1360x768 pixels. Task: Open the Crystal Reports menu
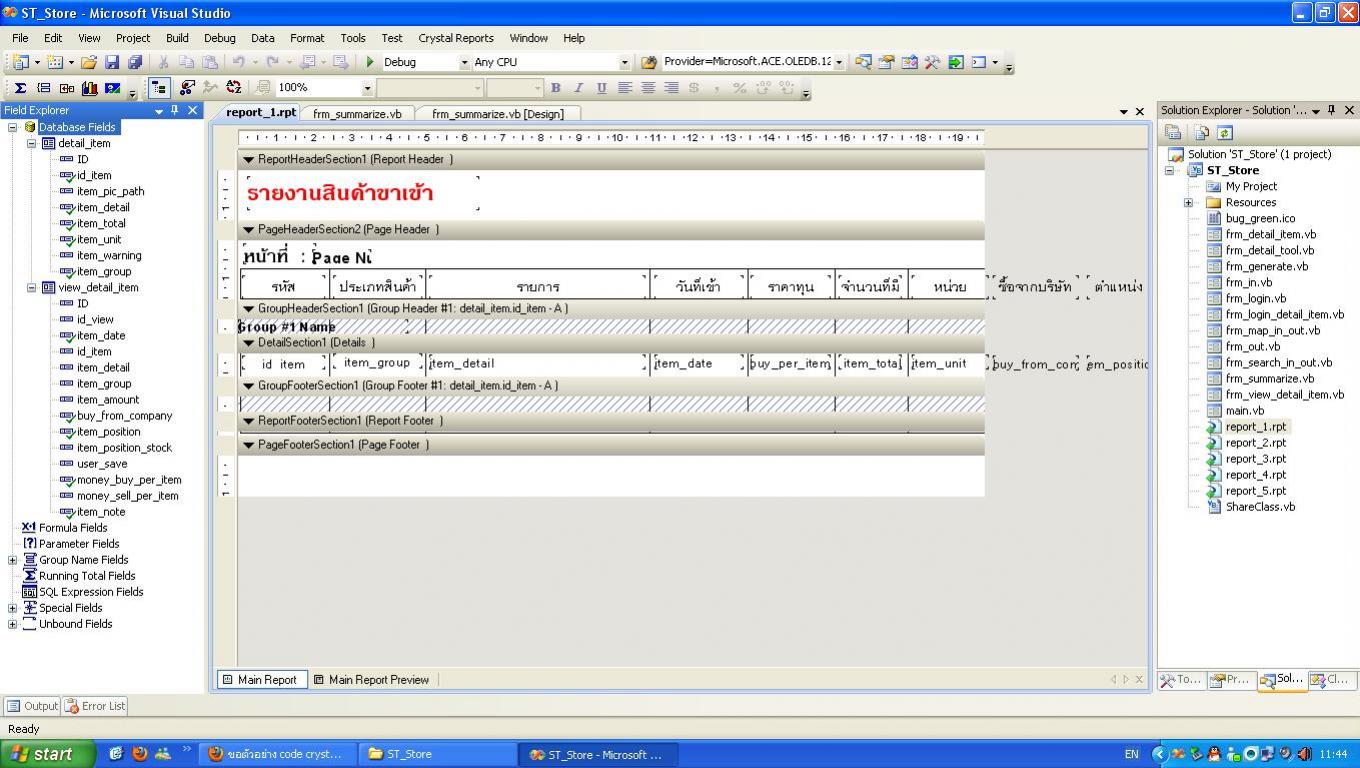click(x=456, y=38)
